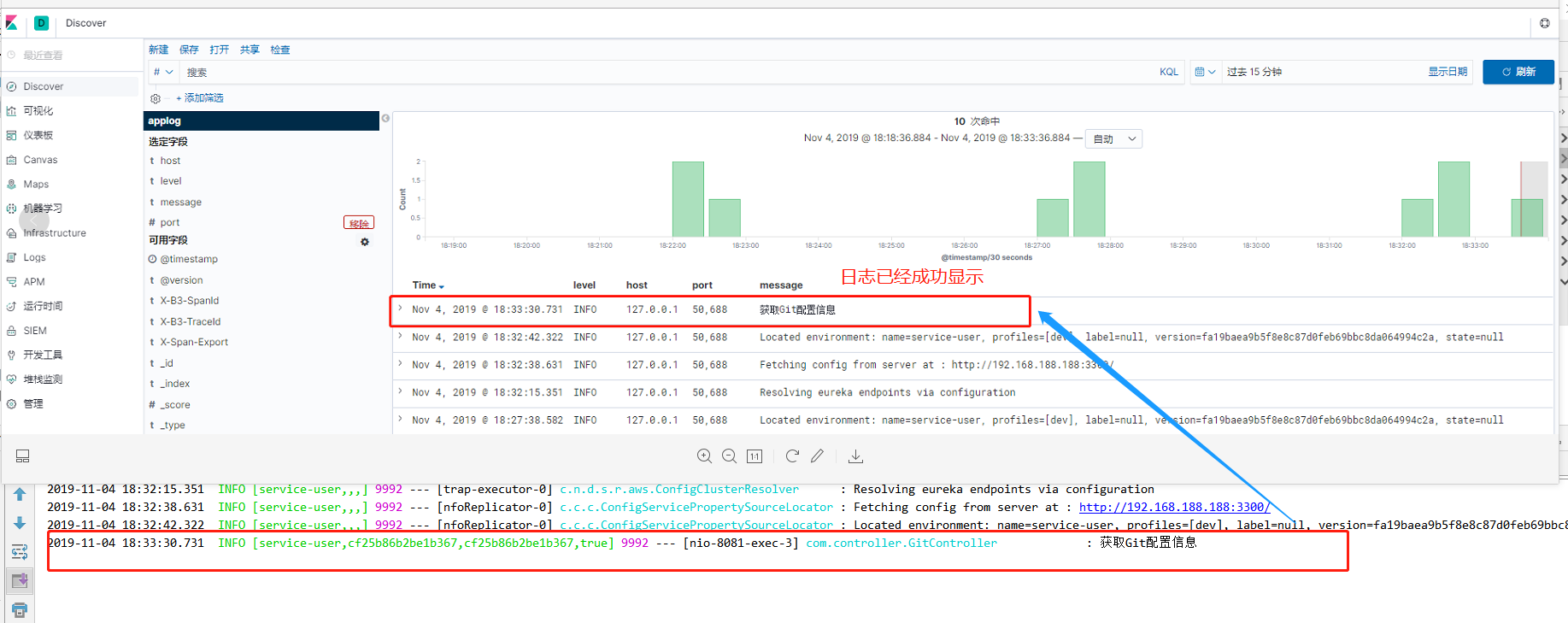Screen dimensions: 1568x623
Task: Click the X-B3-TraceId field
Action: pyautogui.click(x=191, y=321)
